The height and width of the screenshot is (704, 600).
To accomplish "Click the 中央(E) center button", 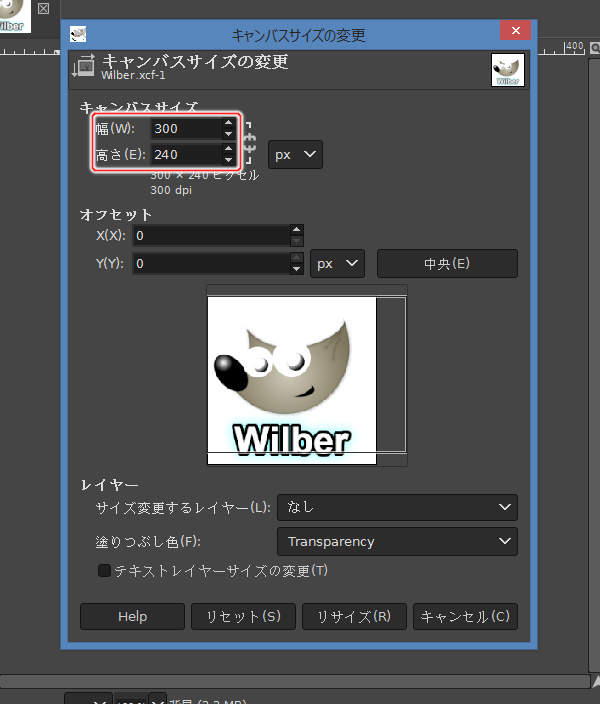I will click(x=447, y=264).
